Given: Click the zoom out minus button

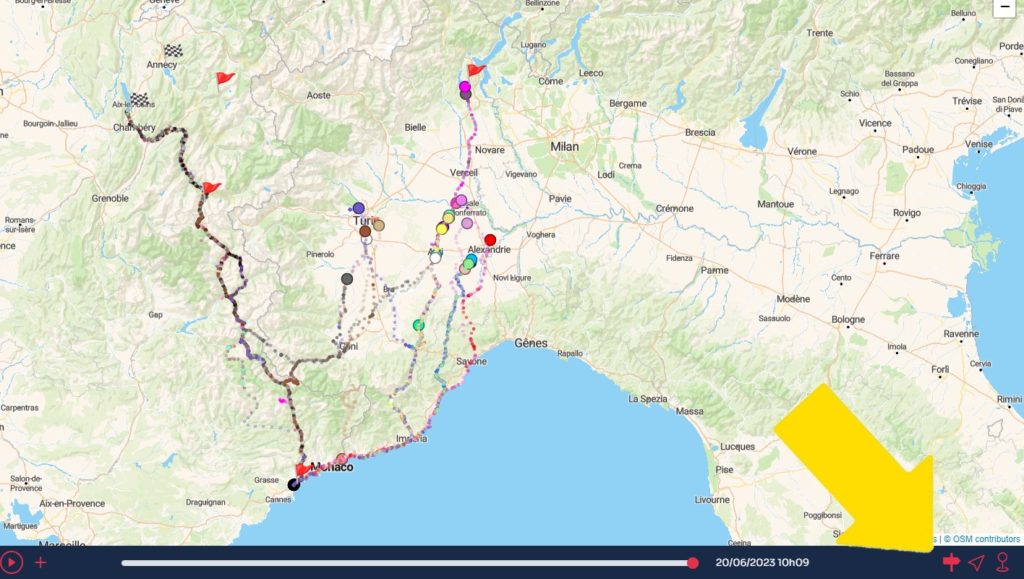Looking at the screenshot, I should (1004, 7).
